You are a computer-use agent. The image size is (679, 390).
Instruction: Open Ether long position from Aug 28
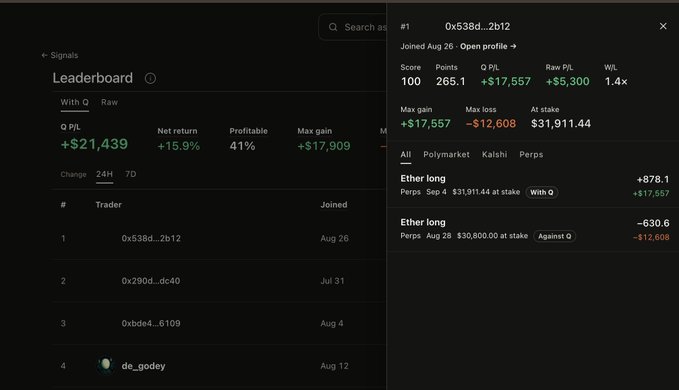pos(533,229)
